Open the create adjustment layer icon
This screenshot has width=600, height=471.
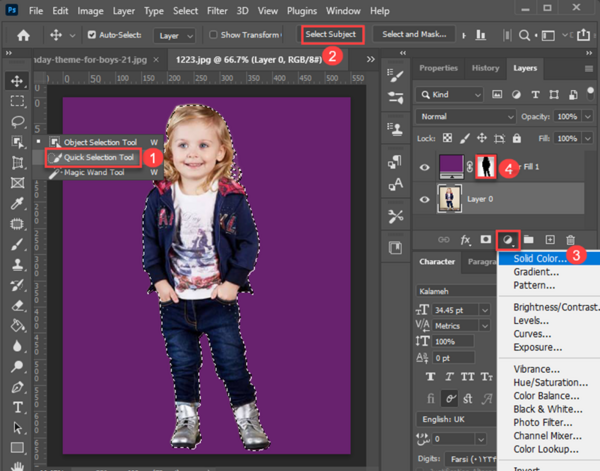[x=508, y=240]
